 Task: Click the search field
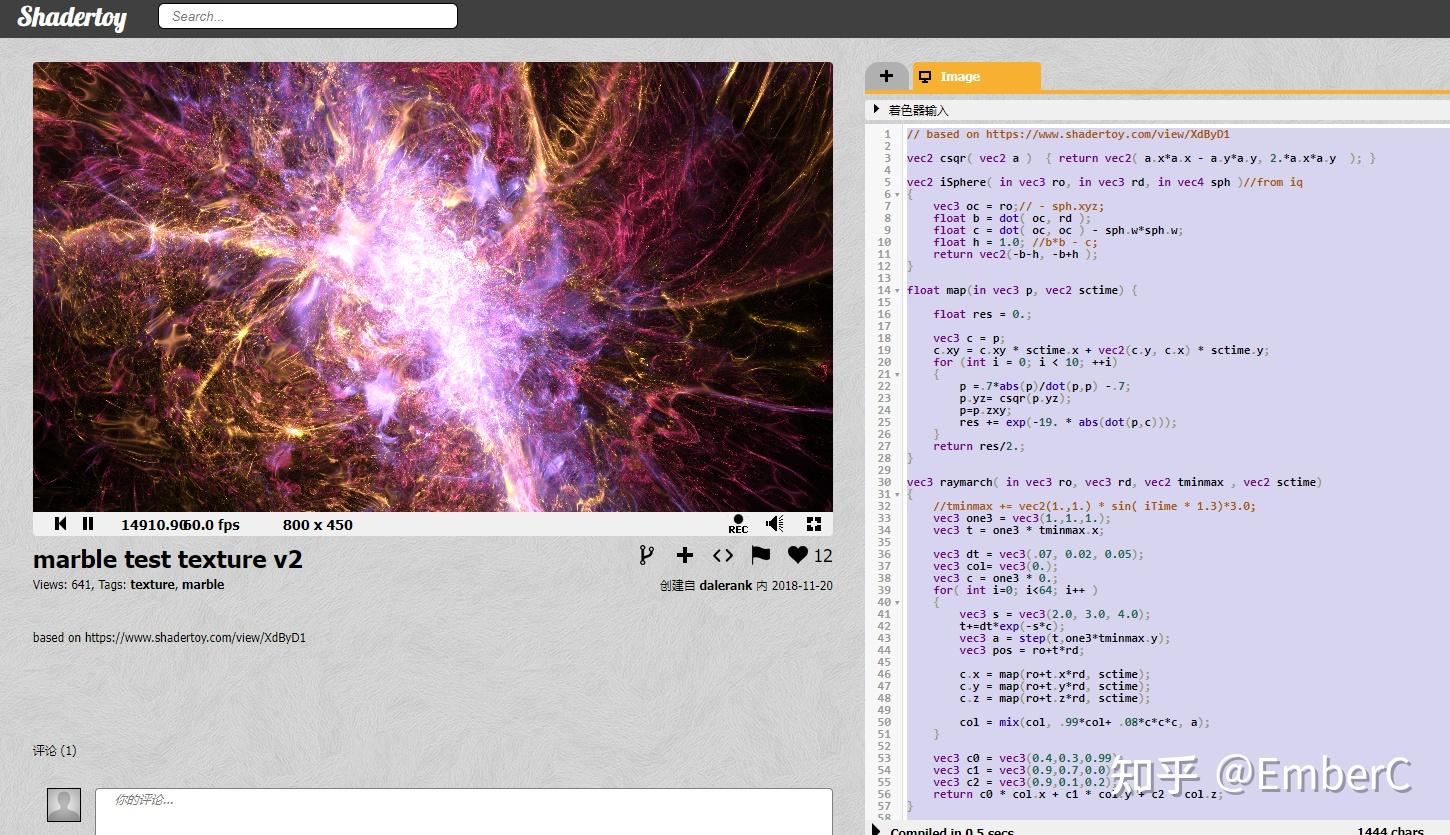307,16
